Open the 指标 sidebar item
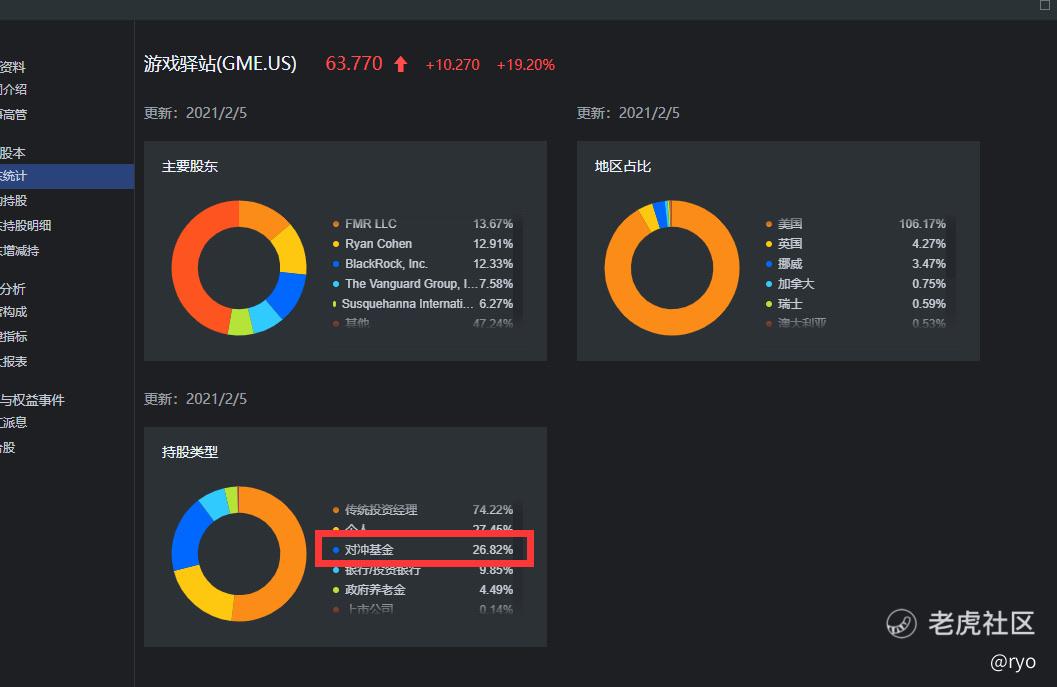Image resolution: width=1057 pixels, height=687 pixels. point(13,337)
